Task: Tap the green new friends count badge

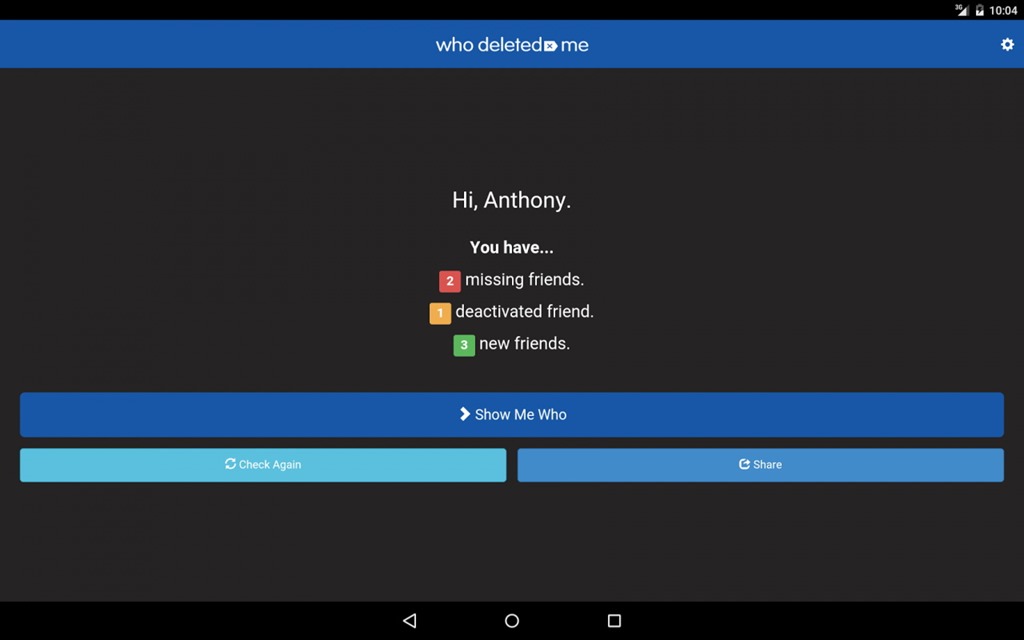Action: [x=464, y=345]
